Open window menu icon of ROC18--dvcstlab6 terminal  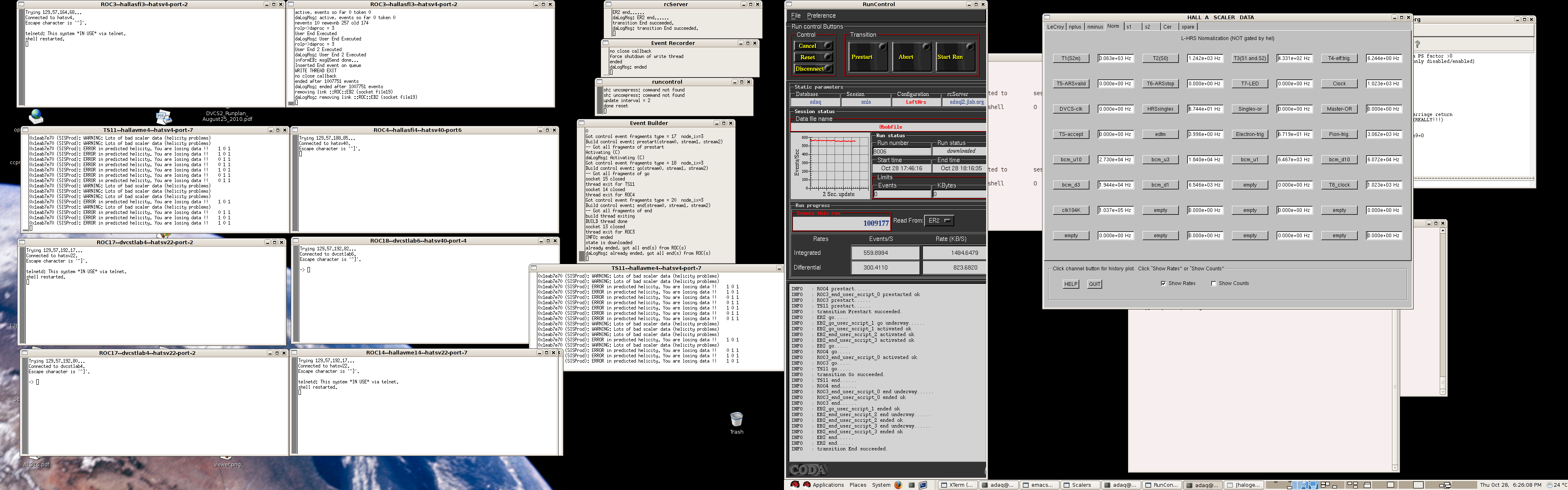click(295, 241)
